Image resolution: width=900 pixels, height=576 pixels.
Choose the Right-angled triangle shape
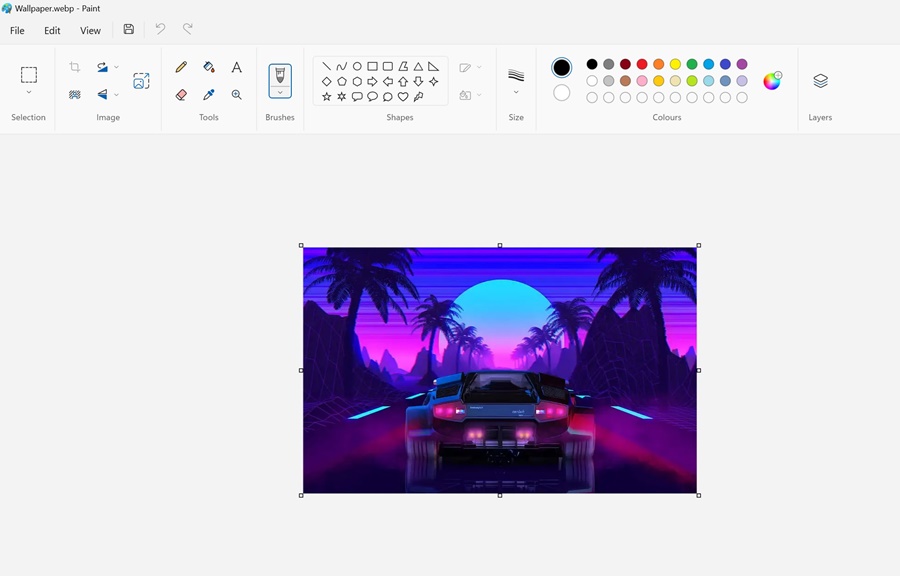pos(433,67)
